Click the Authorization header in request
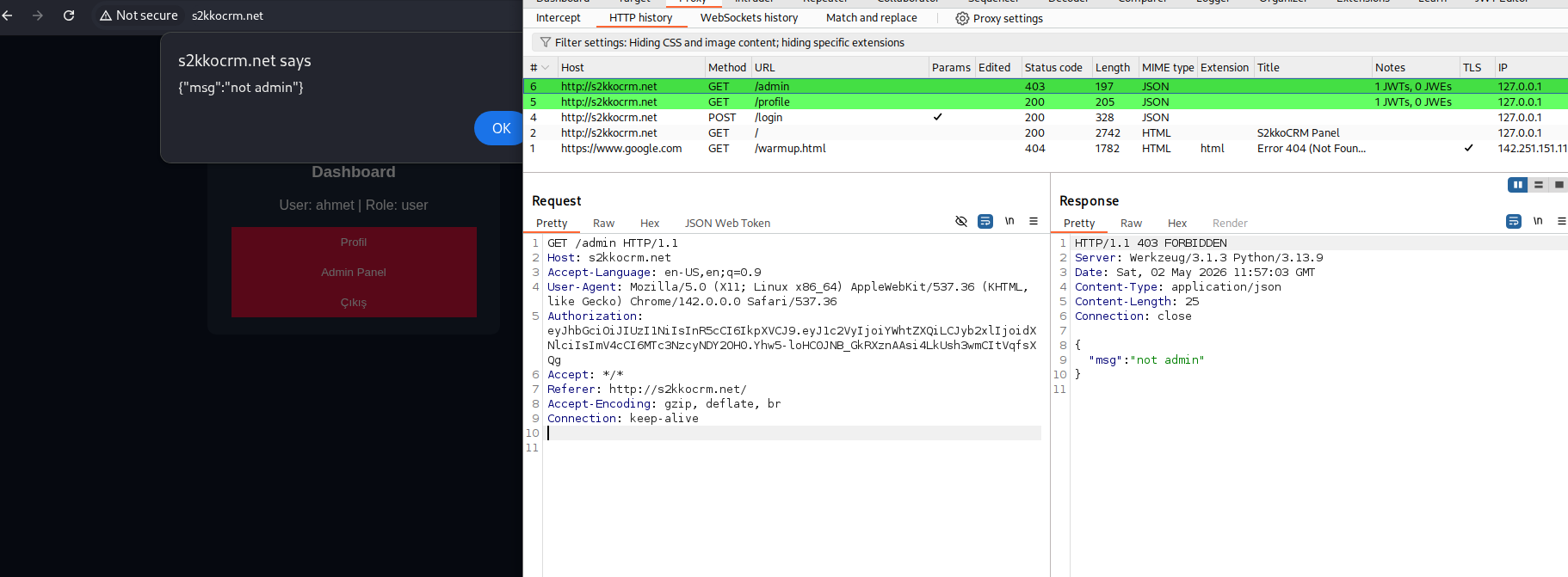This screenshot has width=1568, height=577. coord(594,316)
